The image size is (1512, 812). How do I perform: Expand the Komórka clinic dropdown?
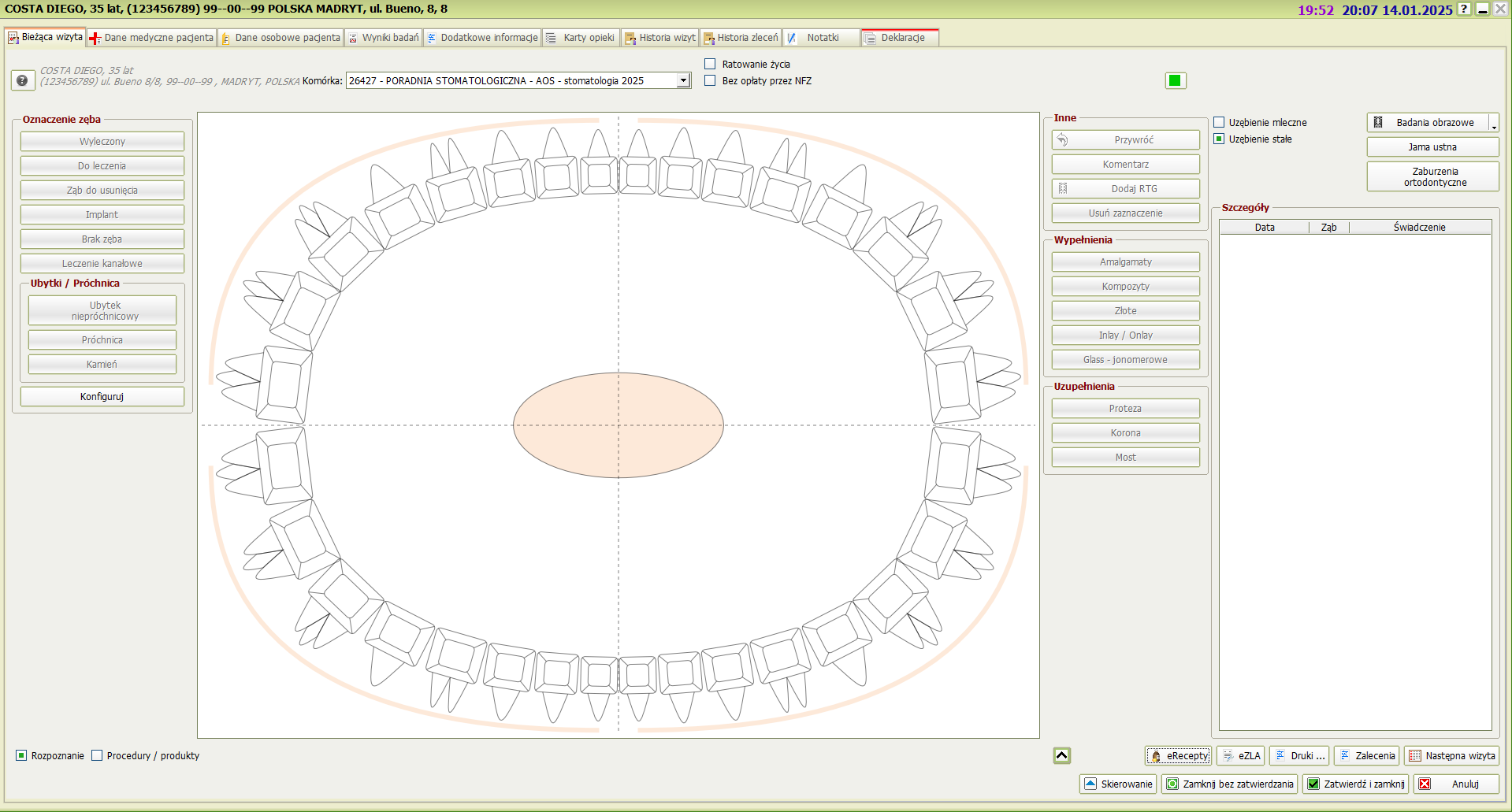click(x=683, y=80)
